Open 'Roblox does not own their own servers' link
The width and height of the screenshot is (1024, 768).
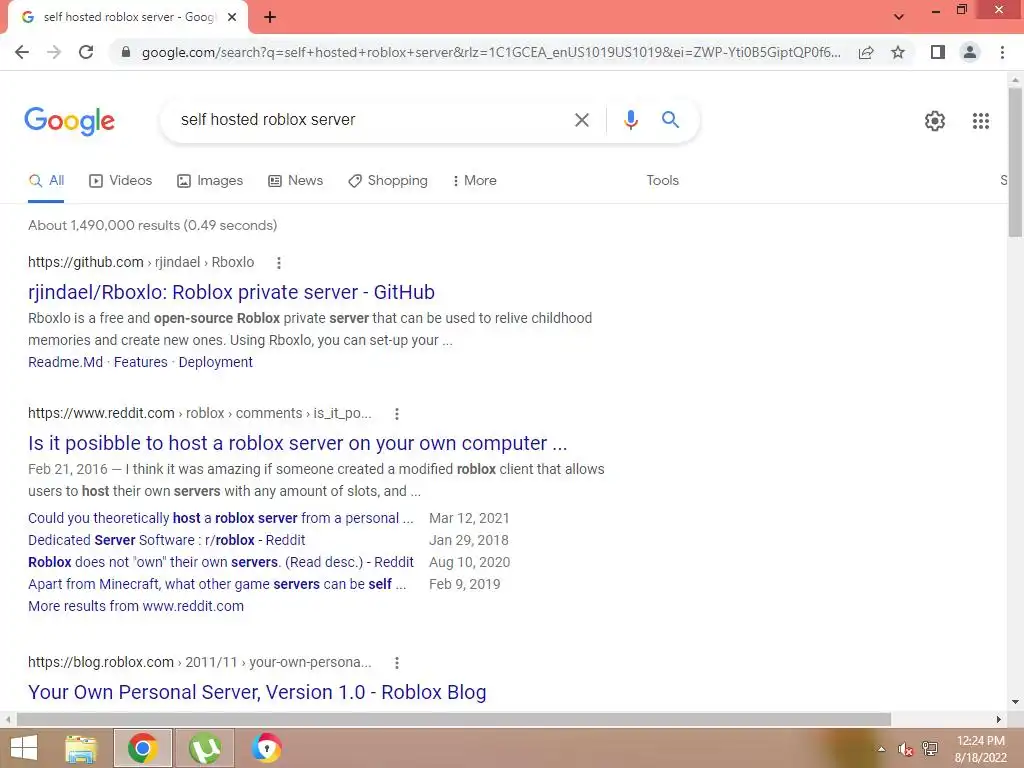pos(221,562)
